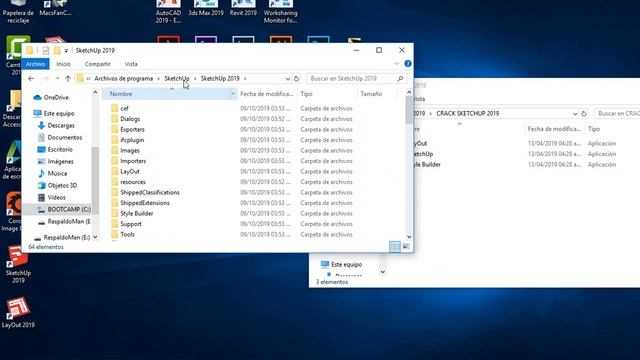Select the cef folder
The height and width of the screenshot is (360, 640).
(x=124, y=109)
